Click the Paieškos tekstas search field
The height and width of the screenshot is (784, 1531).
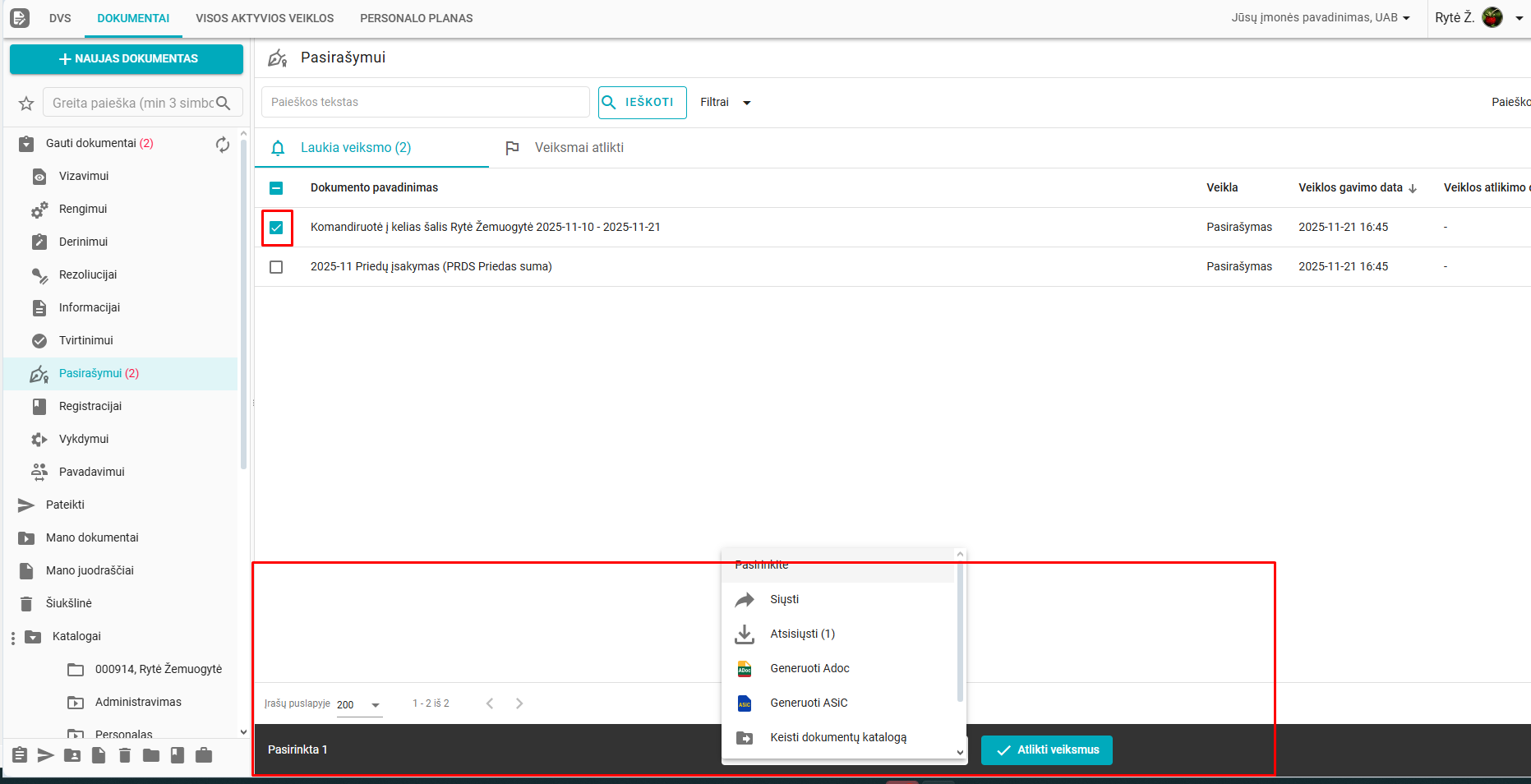tap(425, 103)
